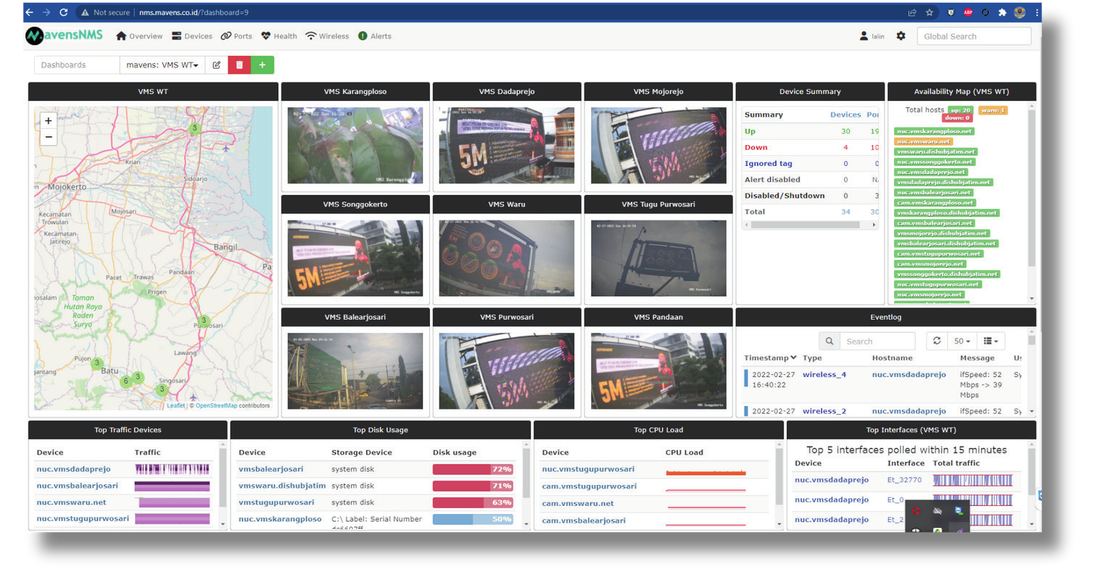The height and width of the screenshot is (572, 1100).
Task: Click the green add dashboard plus button
Action: [262, 65]
